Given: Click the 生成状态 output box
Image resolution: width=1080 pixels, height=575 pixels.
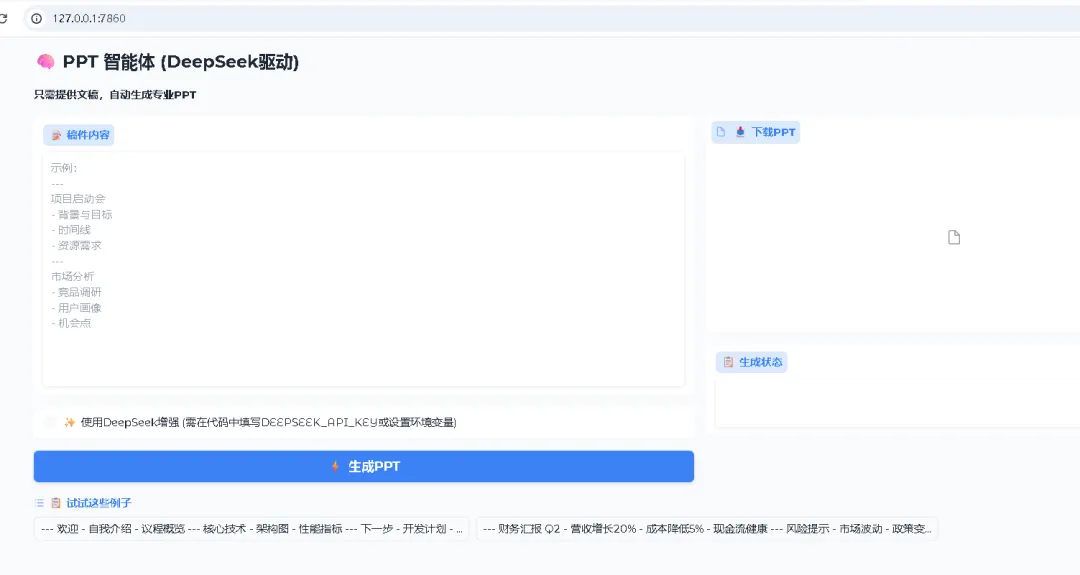Looking at the screenshot, I should (897, 402).
